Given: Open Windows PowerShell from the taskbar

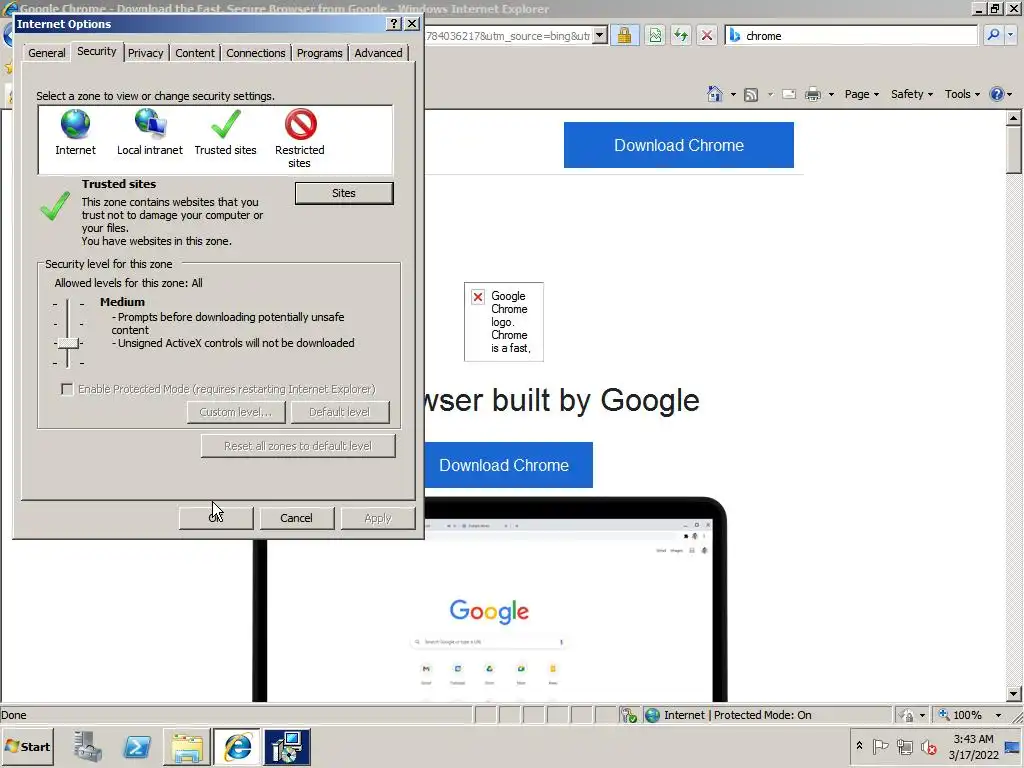Looking at the screenshot, I should pyautogui.click(x=137, y=746).
